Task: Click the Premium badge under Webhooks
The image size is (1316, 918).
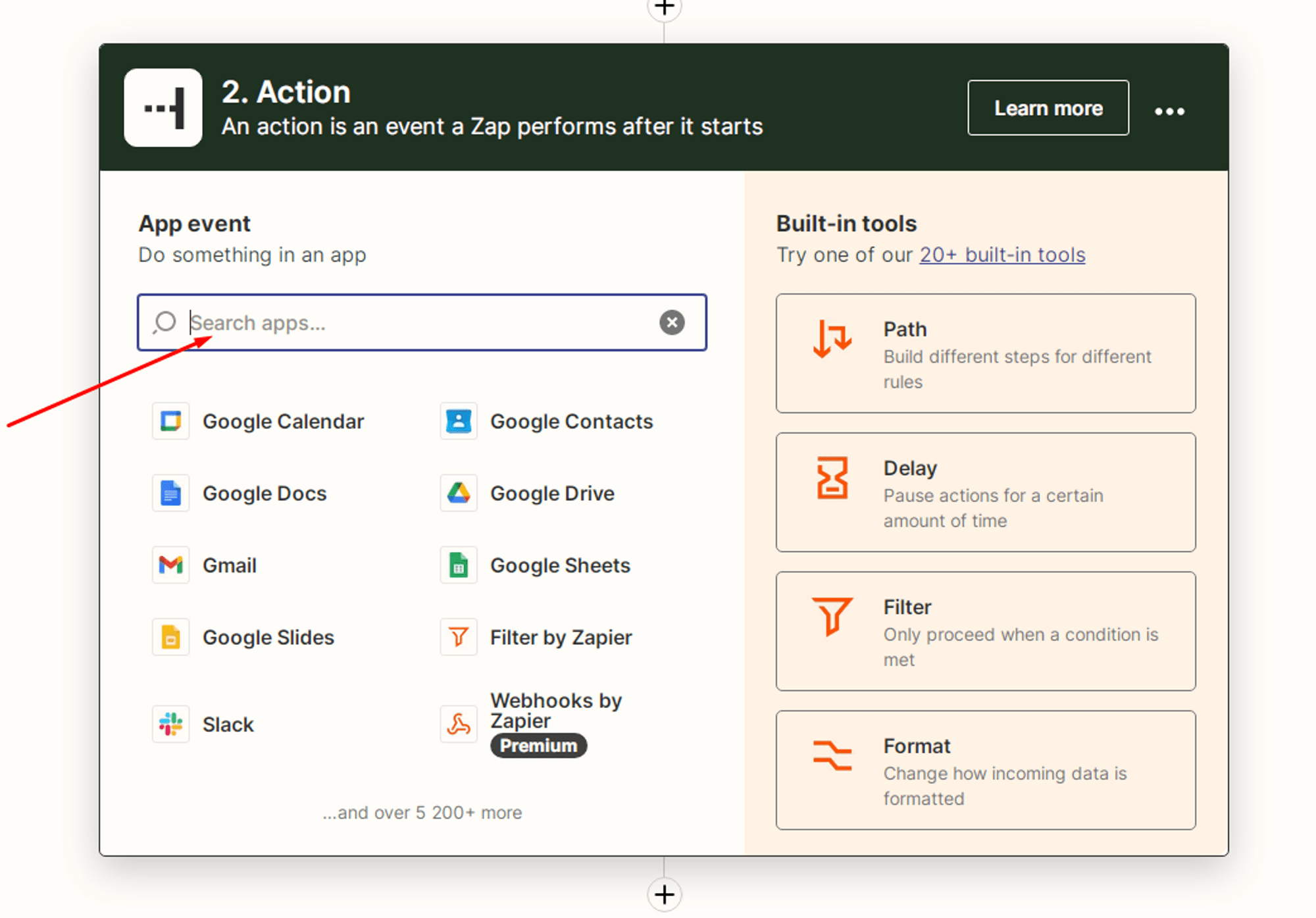Action: tap(539, 746)
